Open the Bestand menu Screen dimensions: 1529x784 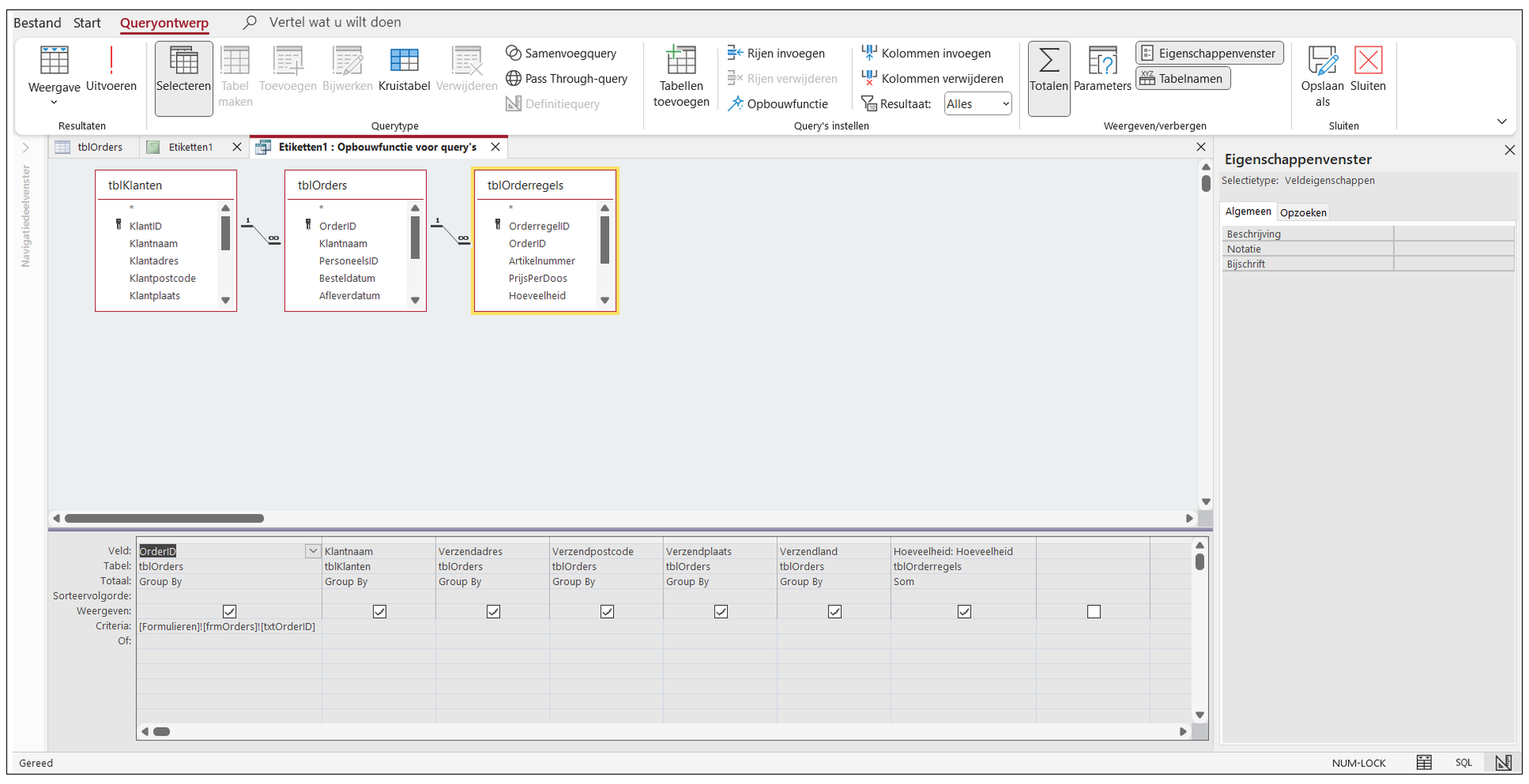pos(37,22)
